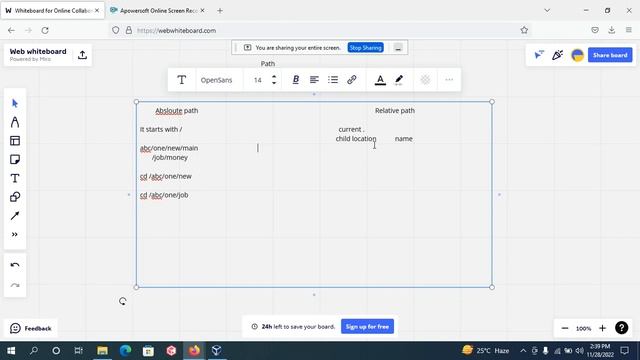Viewport: 640px width, 360px height.
Task: Click the 'Relative path' text
Action: (395, 111)
